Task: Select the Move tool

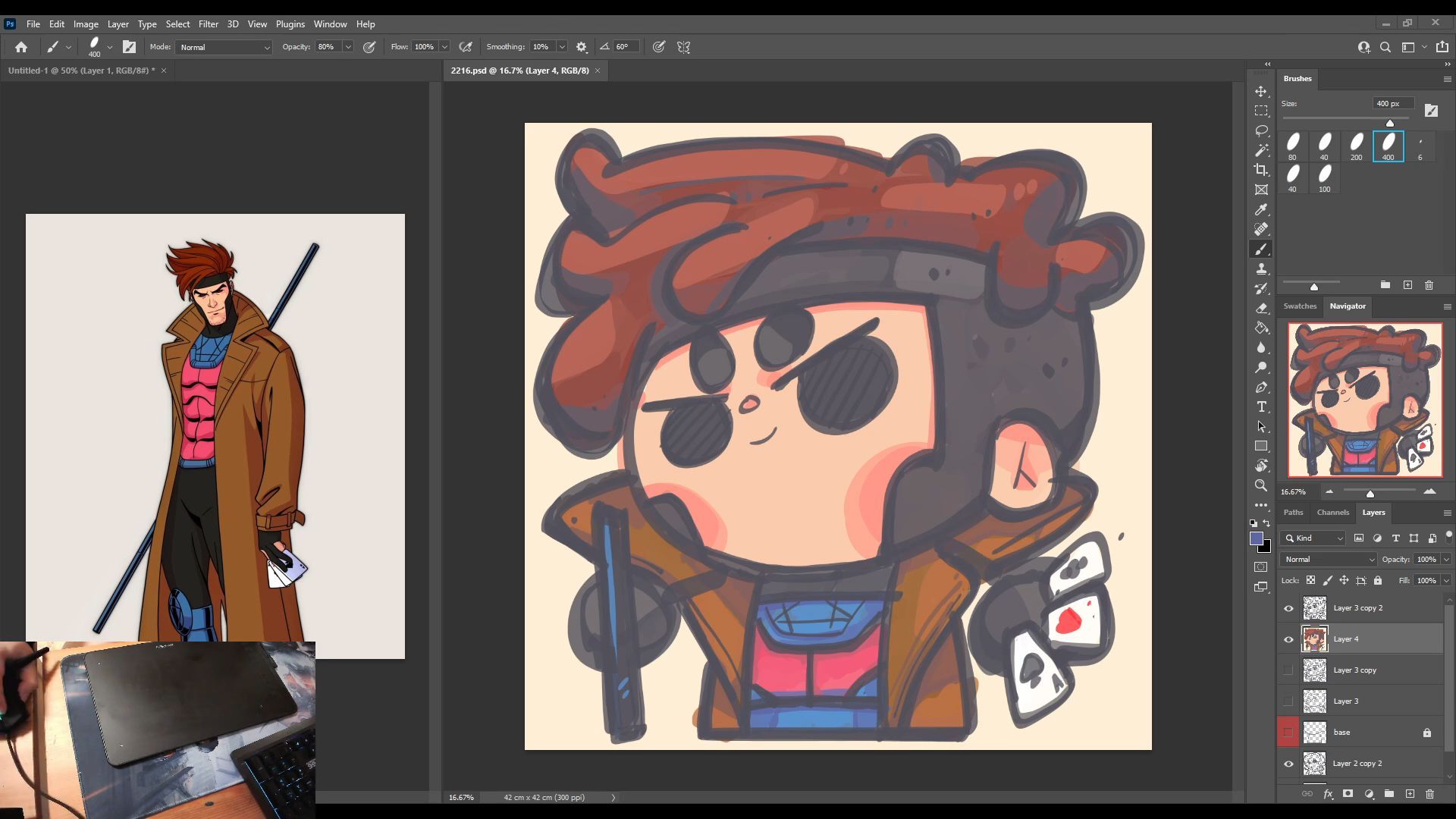Action: click(1261, 91)
